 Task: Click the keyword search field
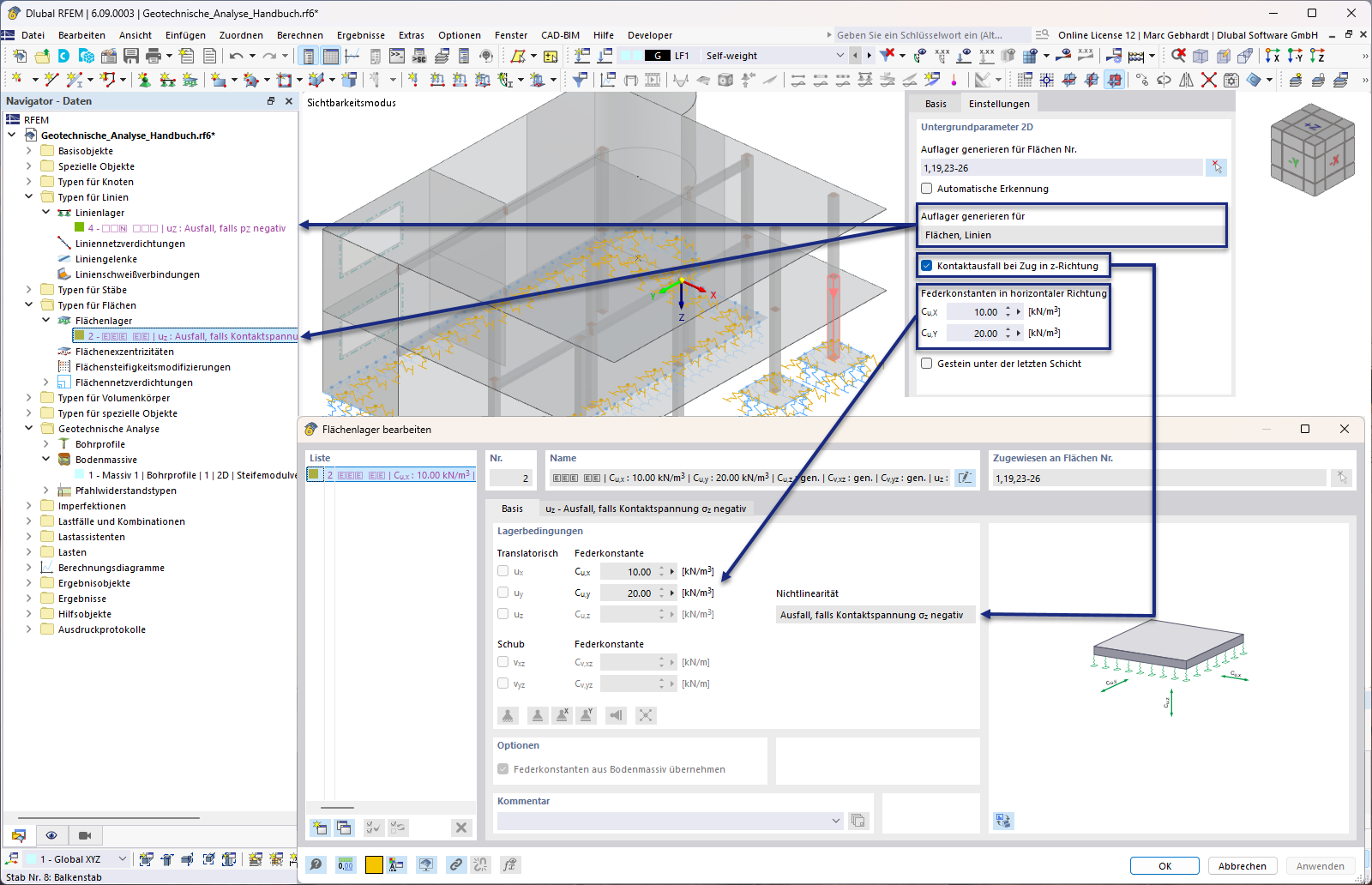click(932, 35)
